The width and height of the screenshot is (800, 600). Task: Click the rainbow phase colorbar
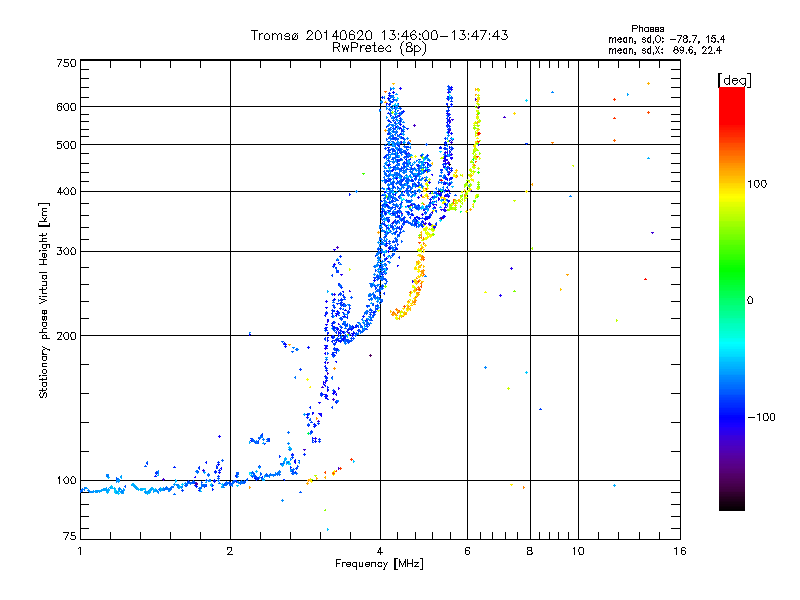pos(732,298)
